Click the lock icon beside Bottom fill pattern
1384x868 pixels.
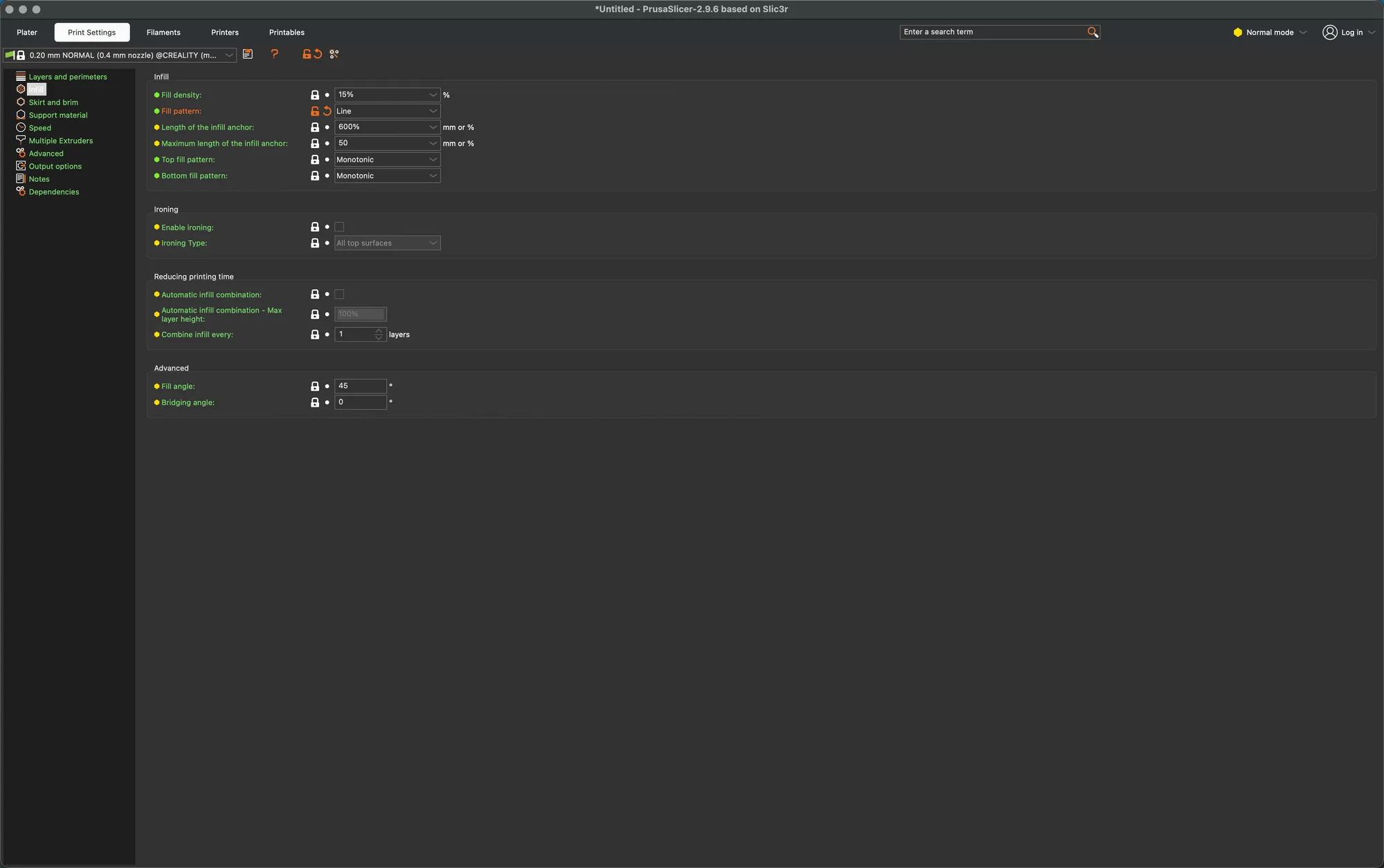[315, 176]
